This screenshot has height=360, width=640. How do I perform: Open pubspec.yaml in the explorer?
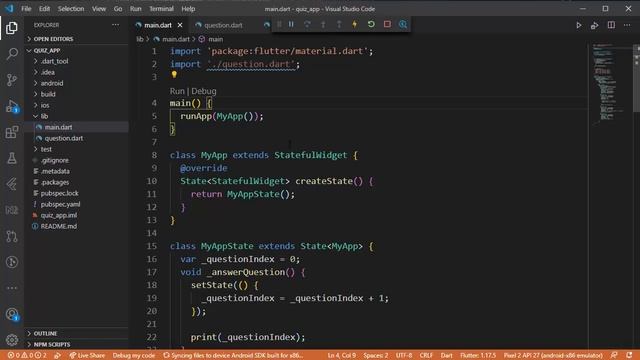(x=77, y=204)
